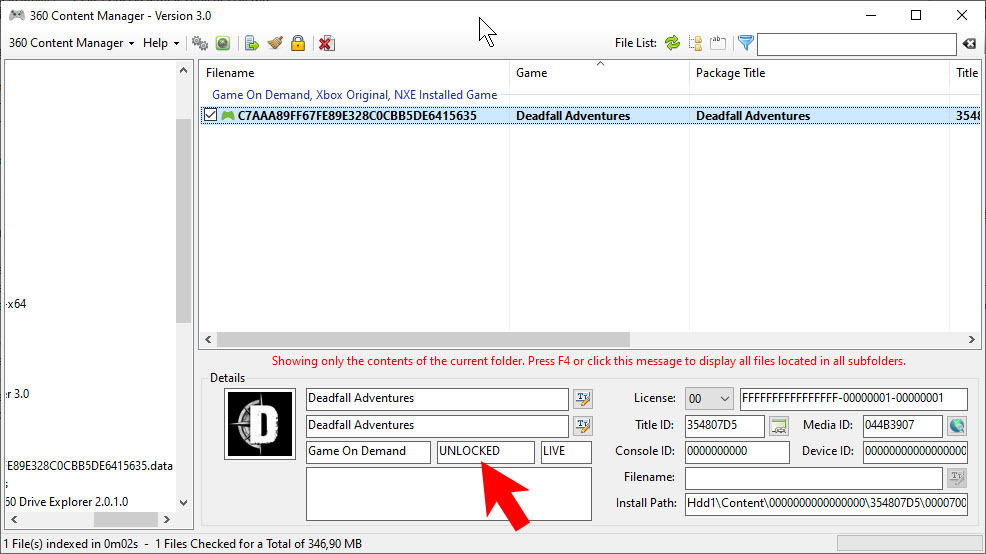986x554 pixels.
Task: Select the E89E328C0CBB5DE6415635.data entry in left panel
Action: (x=89, y=466)
